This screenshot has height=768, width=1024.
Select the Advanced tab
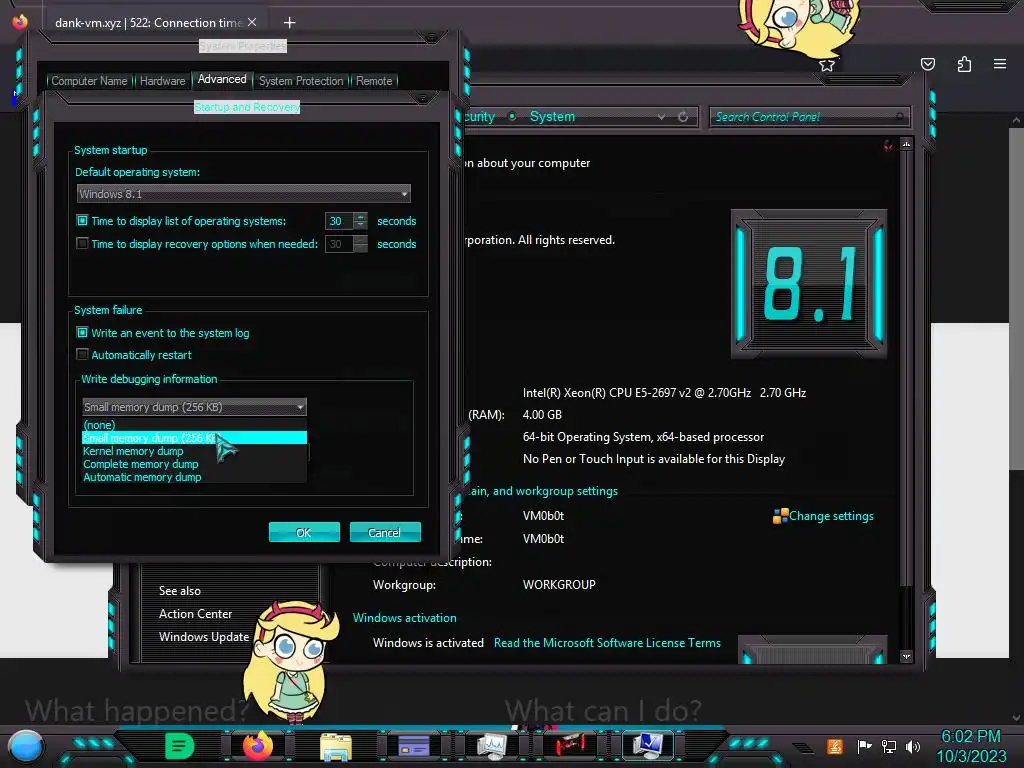point(222,79)
